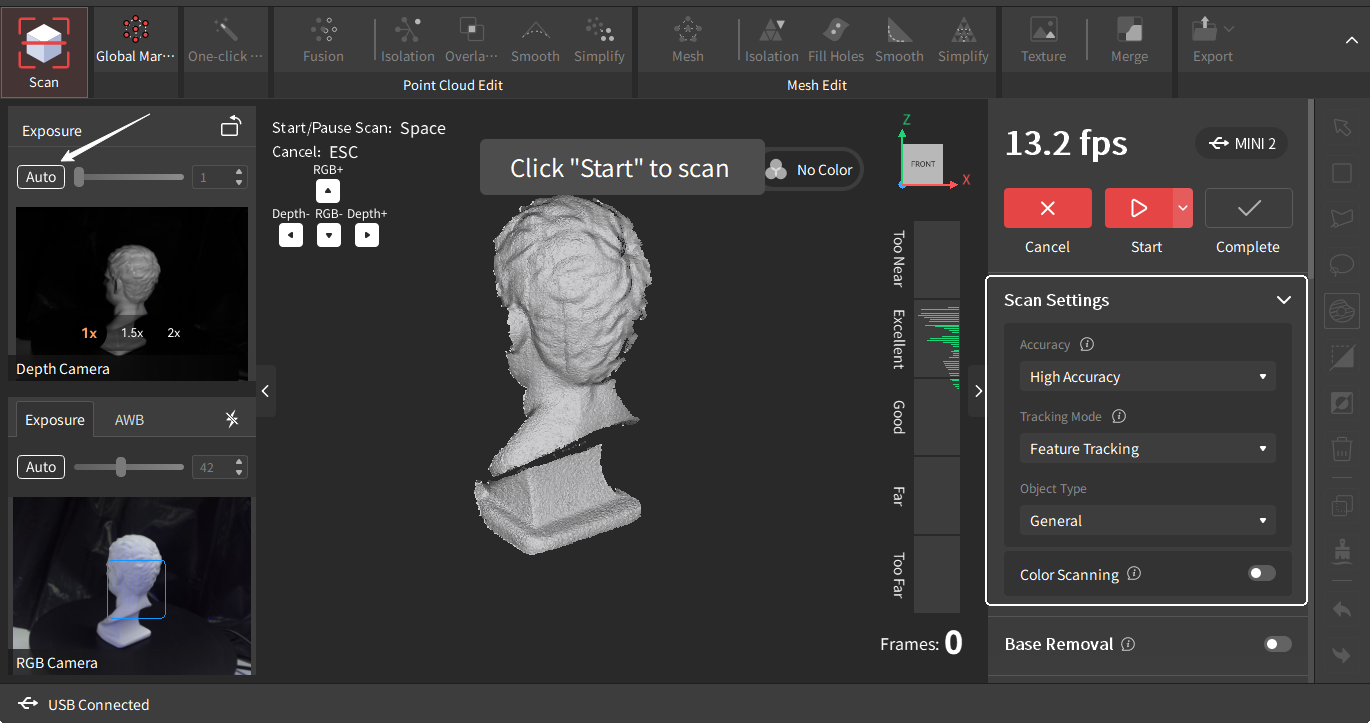Enable Base Removal
Image resolution: width=1371 pixels, height=725 pixels.
tap(1277, 644)
